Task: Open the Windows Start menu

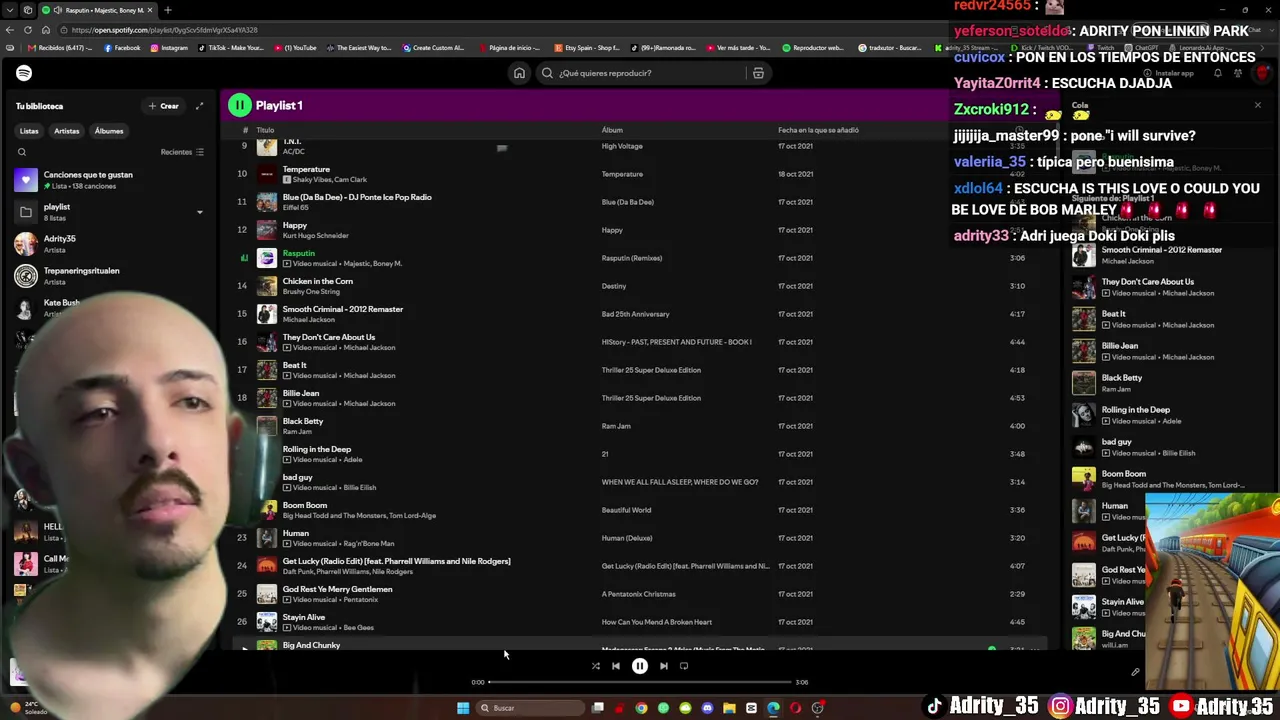Action: tap(463, 708)
